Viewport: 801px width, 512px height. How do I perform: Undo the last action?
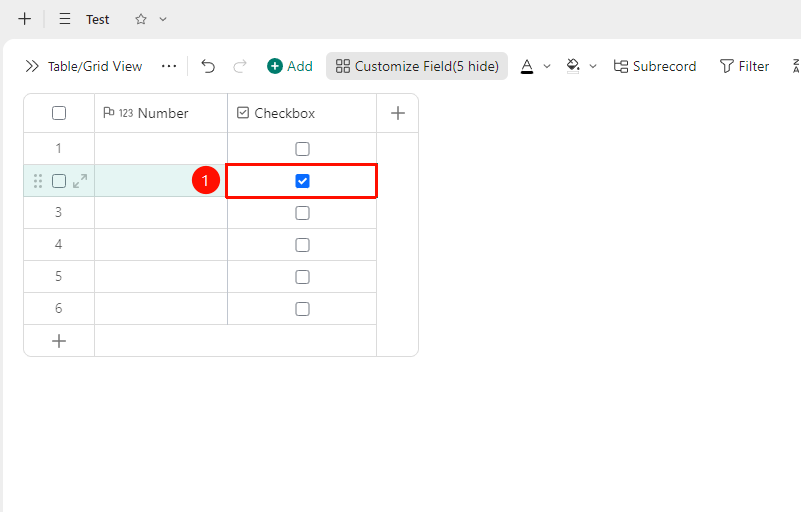208,66
